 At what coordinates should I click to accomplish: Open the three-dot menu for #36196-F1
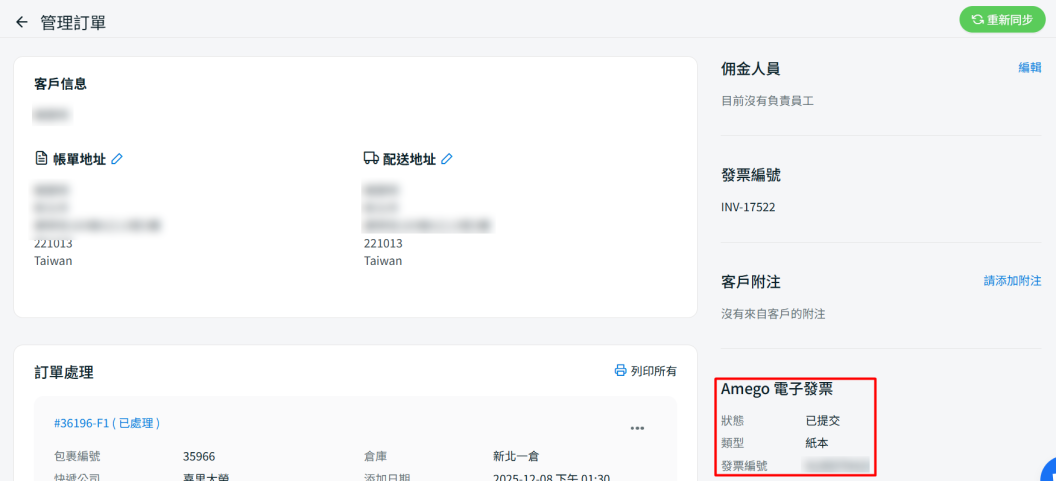tap(637, 429)
